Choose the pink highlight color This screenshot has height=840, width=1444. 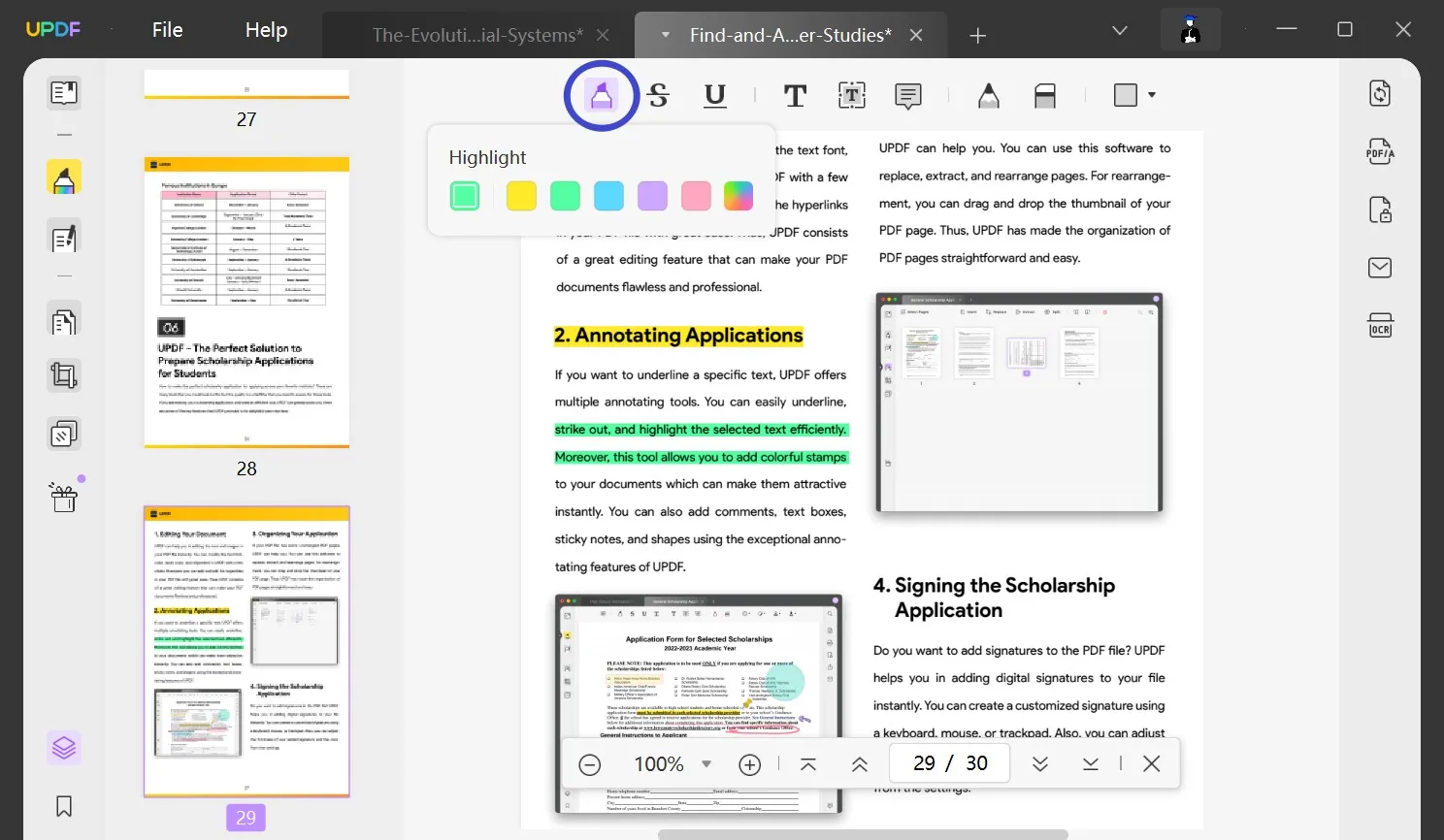696,196
